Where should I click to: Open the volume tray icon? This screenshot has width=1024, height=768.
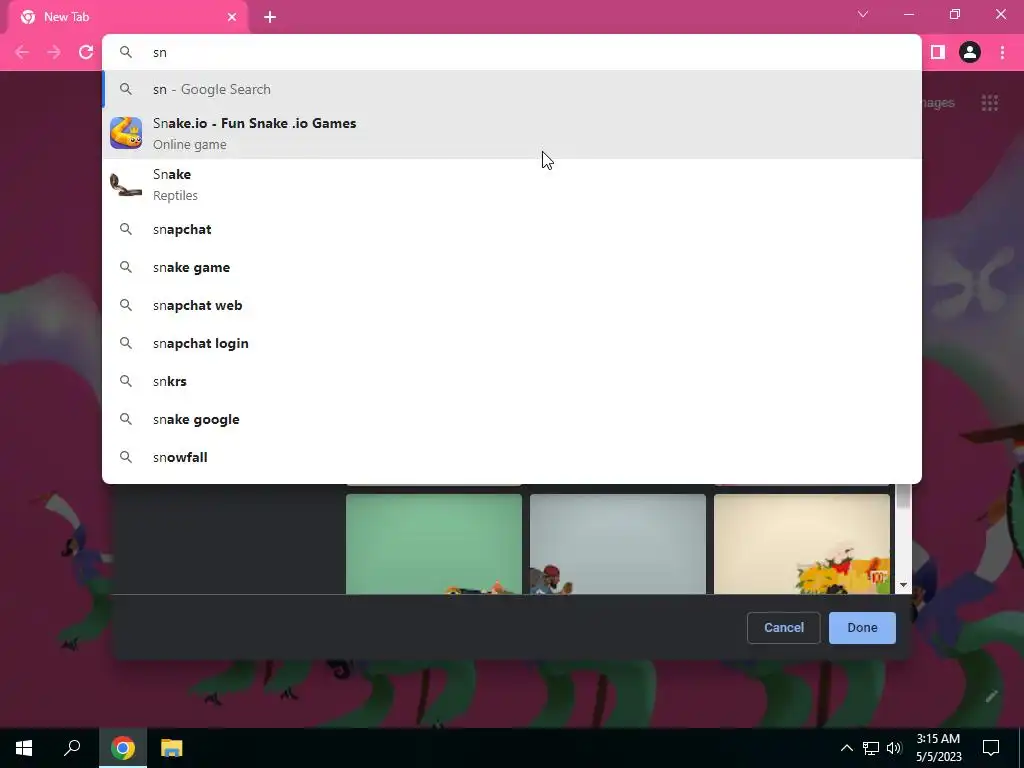click(x=894, y=748)
